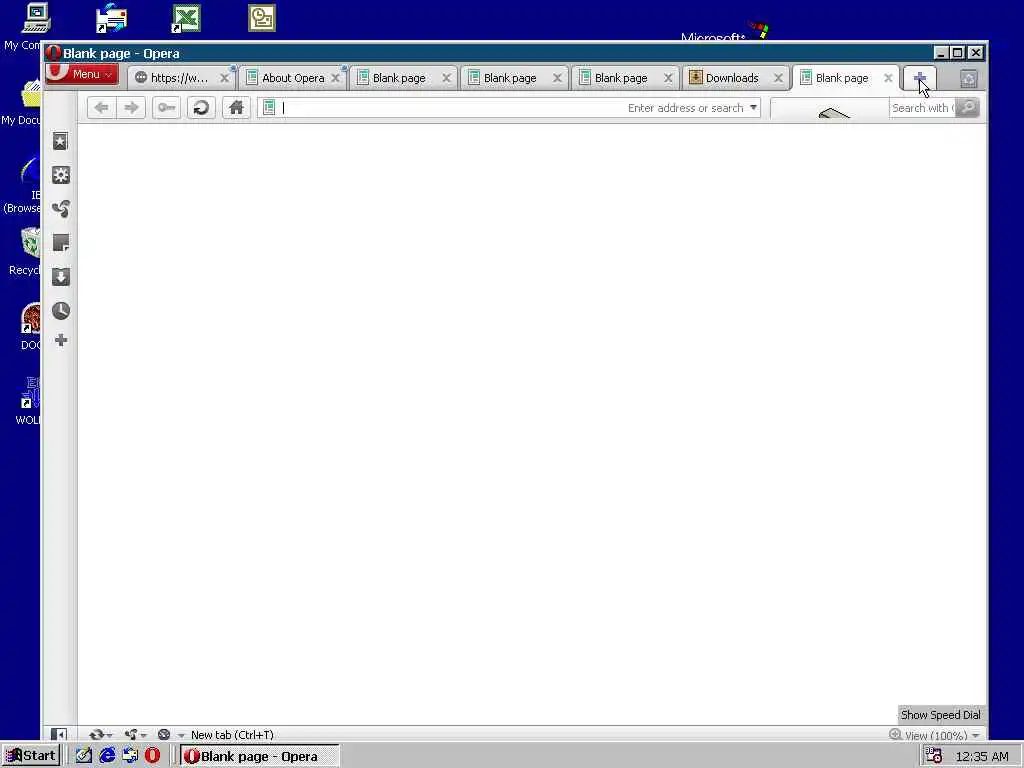Add a new tab with the plus button

pos(920,78)
